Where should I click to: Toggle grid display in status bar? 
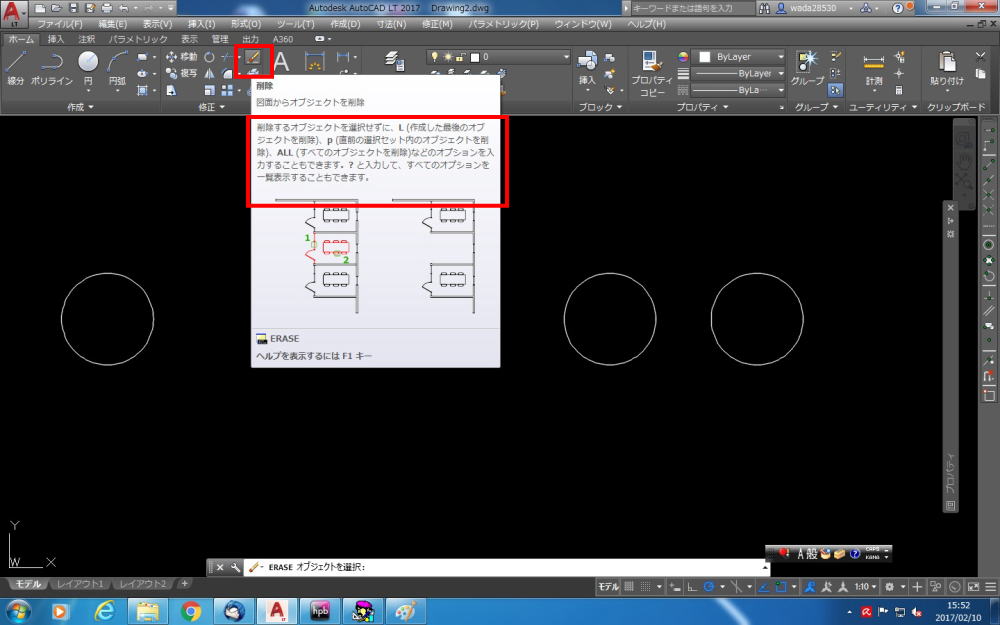(629, 587)
